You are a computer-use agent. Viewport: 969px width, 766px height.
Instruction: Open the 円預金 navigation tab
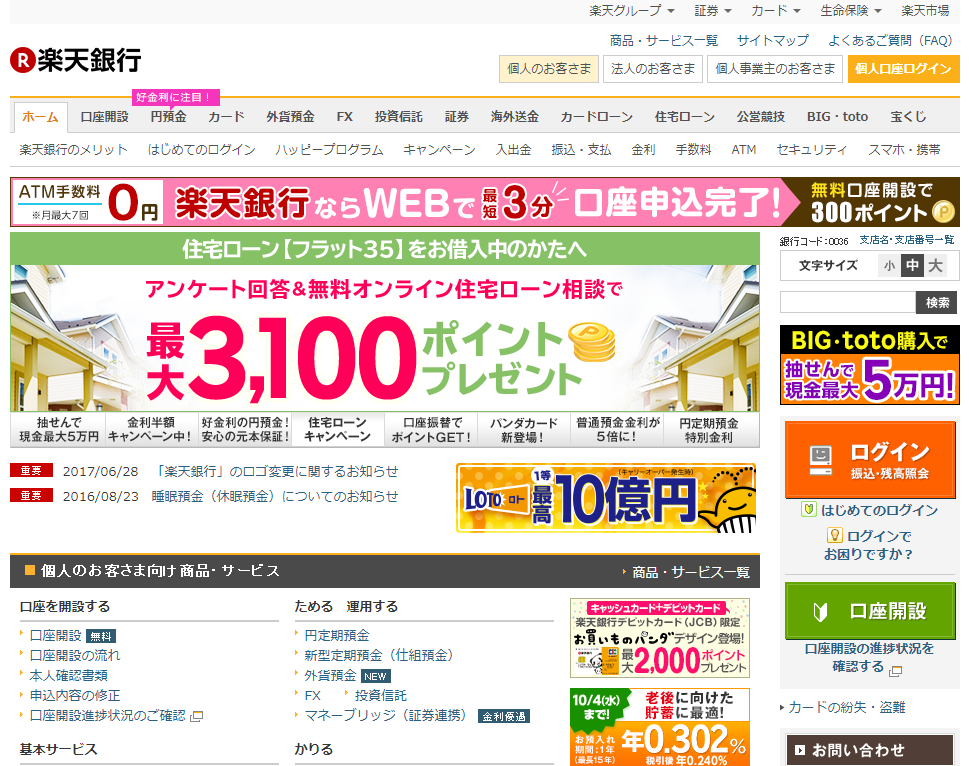pos(168,117)
